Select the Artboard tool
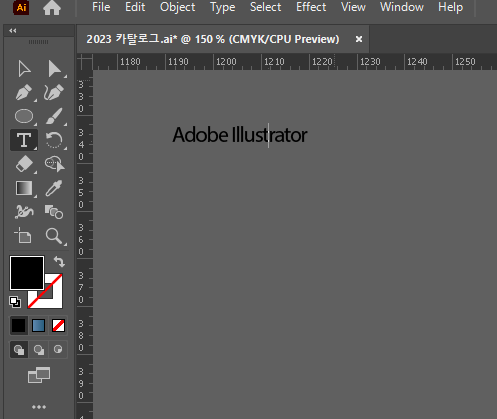The image size is (497, 419). [x=23, y=235]
